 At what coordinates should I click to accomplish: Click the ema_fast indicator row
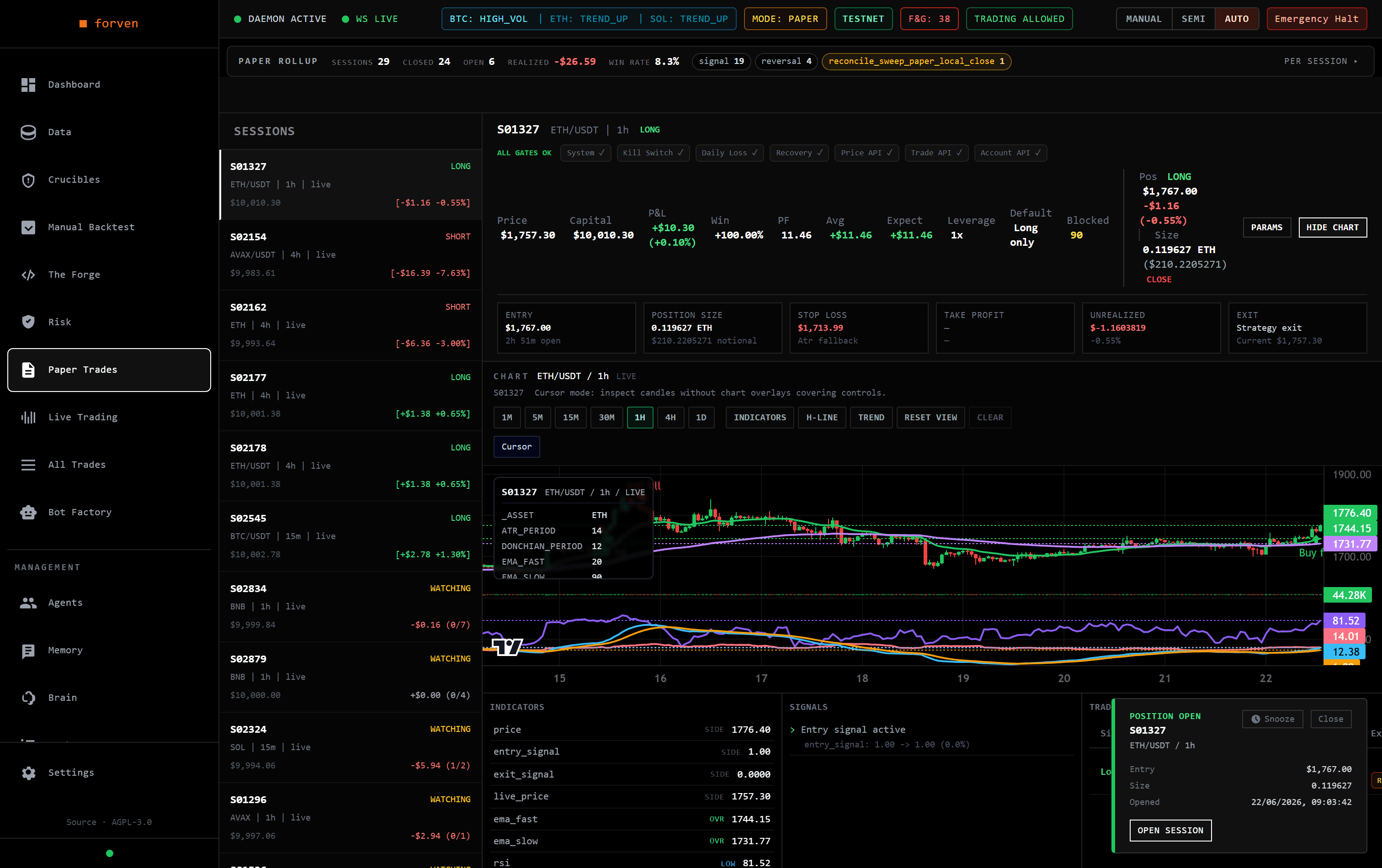[x=631, y=819]
